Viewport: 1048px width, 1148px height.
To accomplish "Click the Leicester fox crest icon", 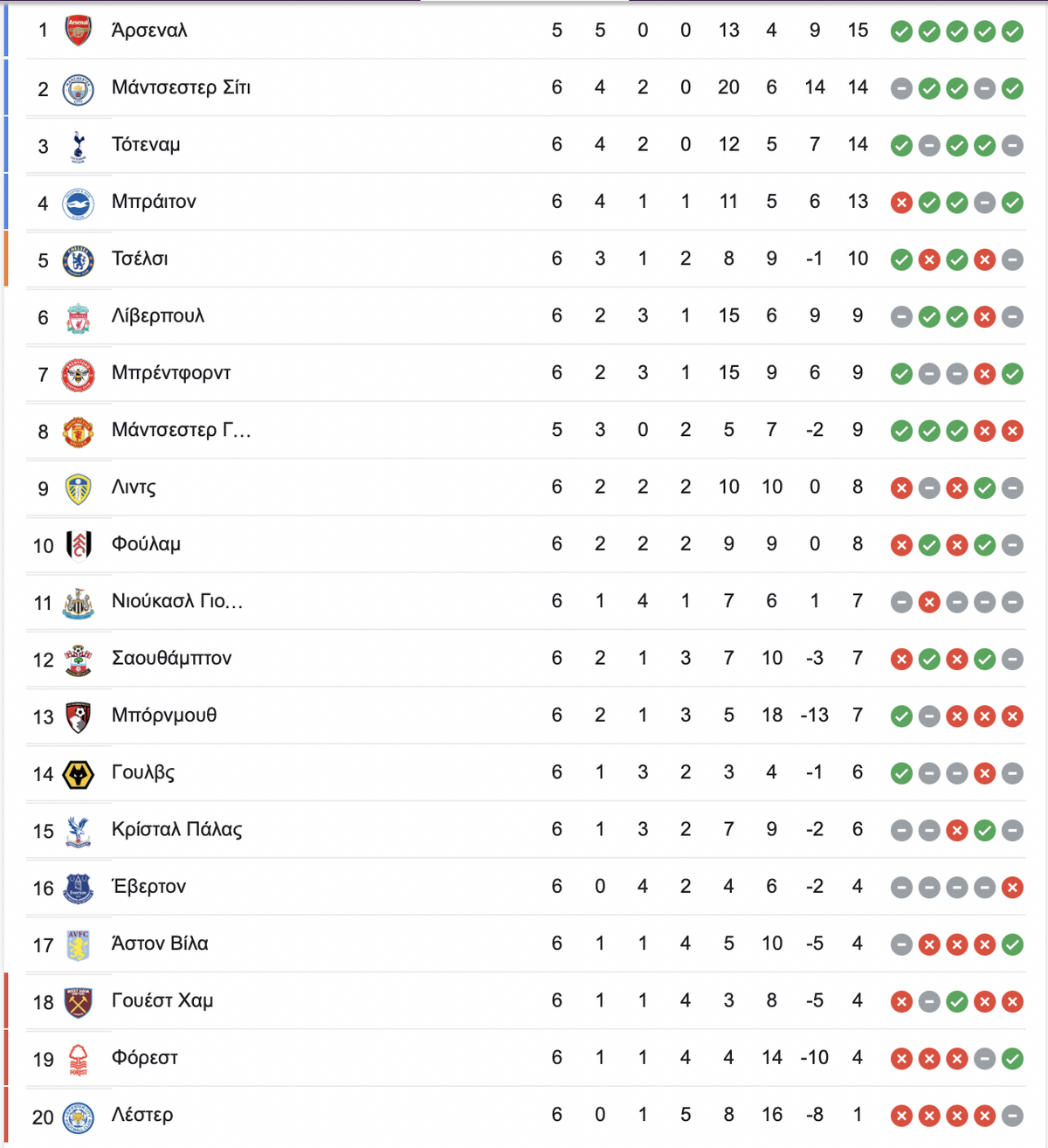I will [79, 1117].
